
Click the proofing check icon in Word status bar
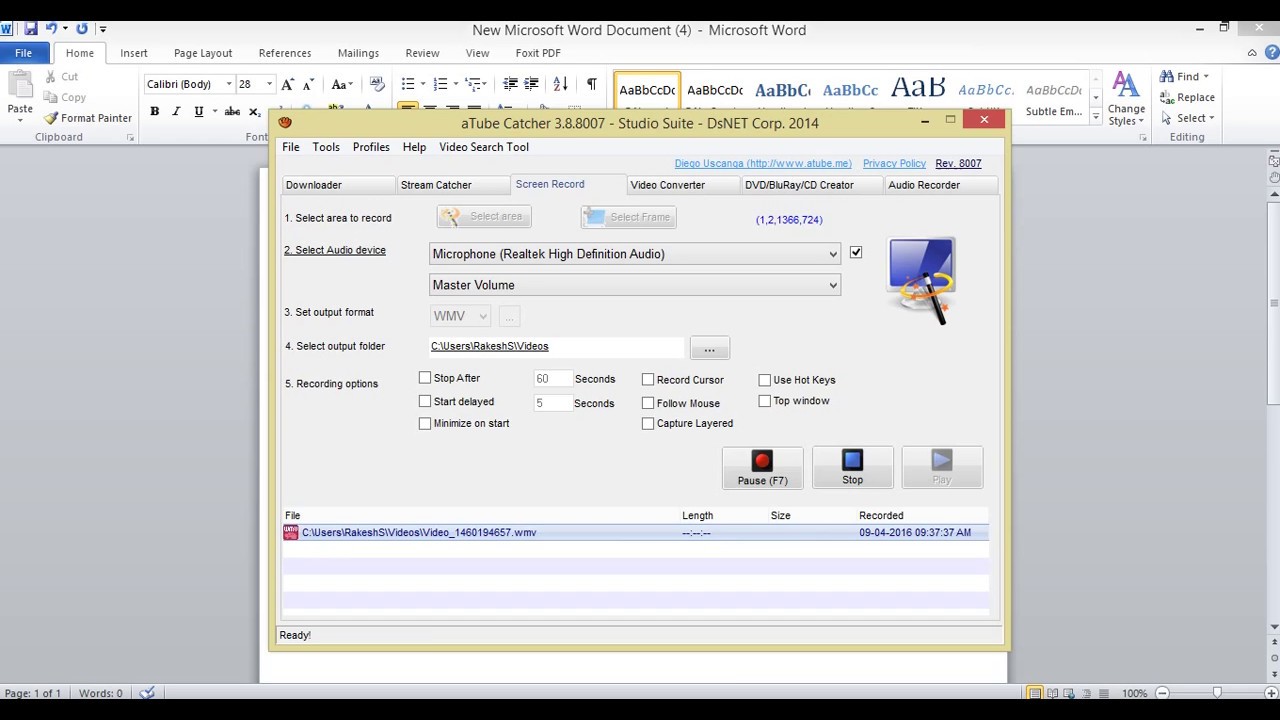147,693
